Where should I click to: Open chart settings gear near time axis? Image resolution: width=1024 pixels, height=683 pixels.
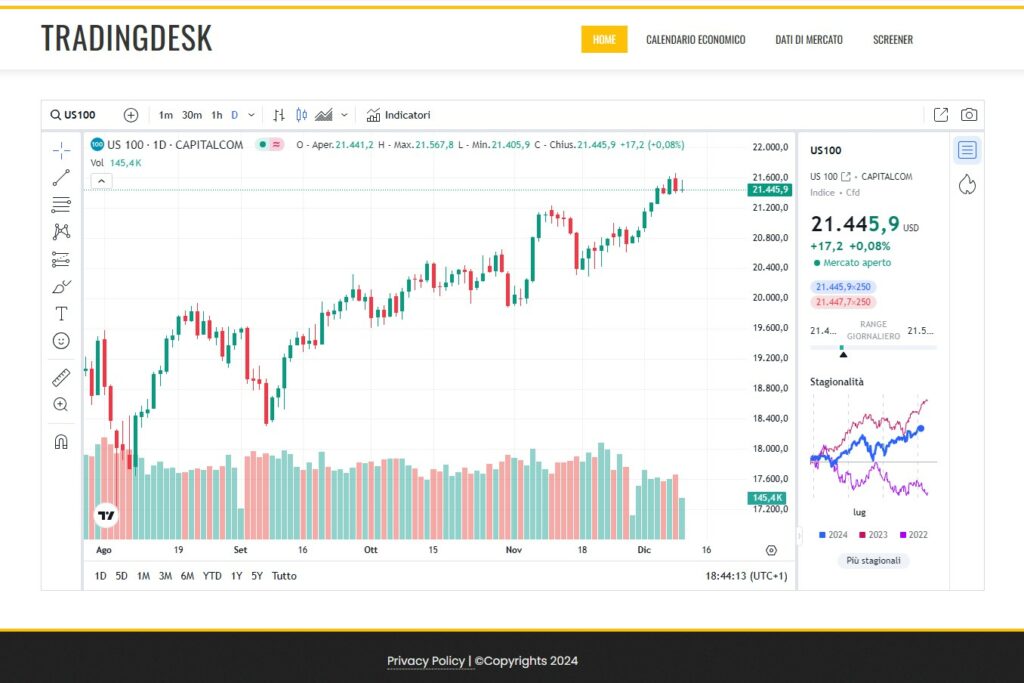click(x=771, y=550)
